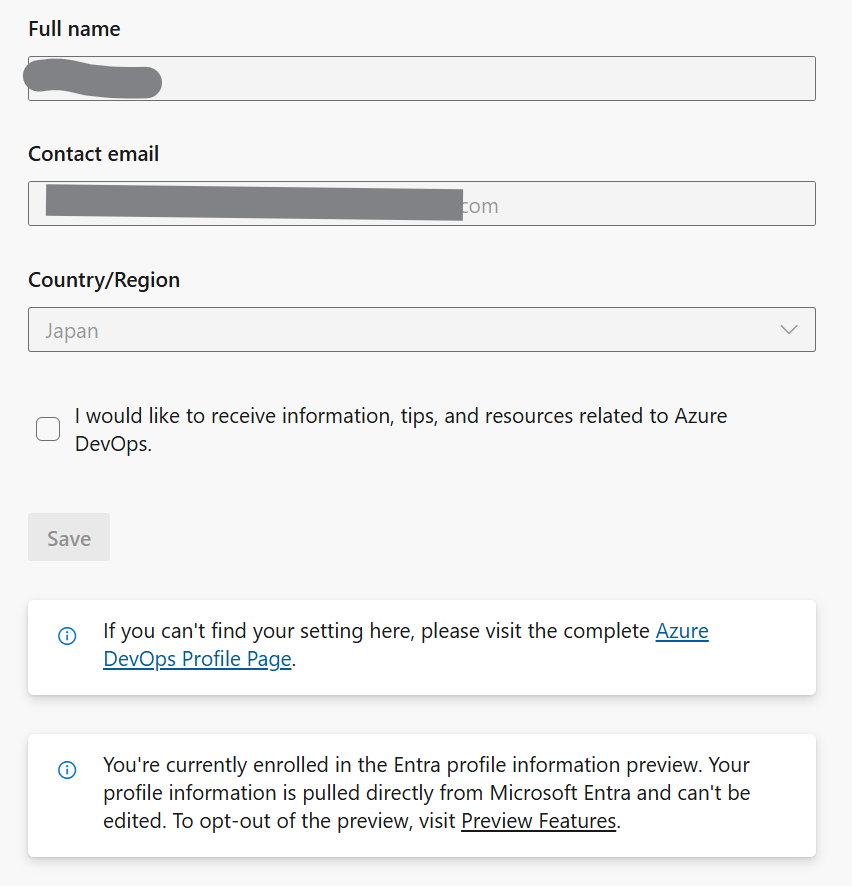Viewport: 852px width, 886px height.
Task: Click inside the Full name field
Action: (421, 79)
